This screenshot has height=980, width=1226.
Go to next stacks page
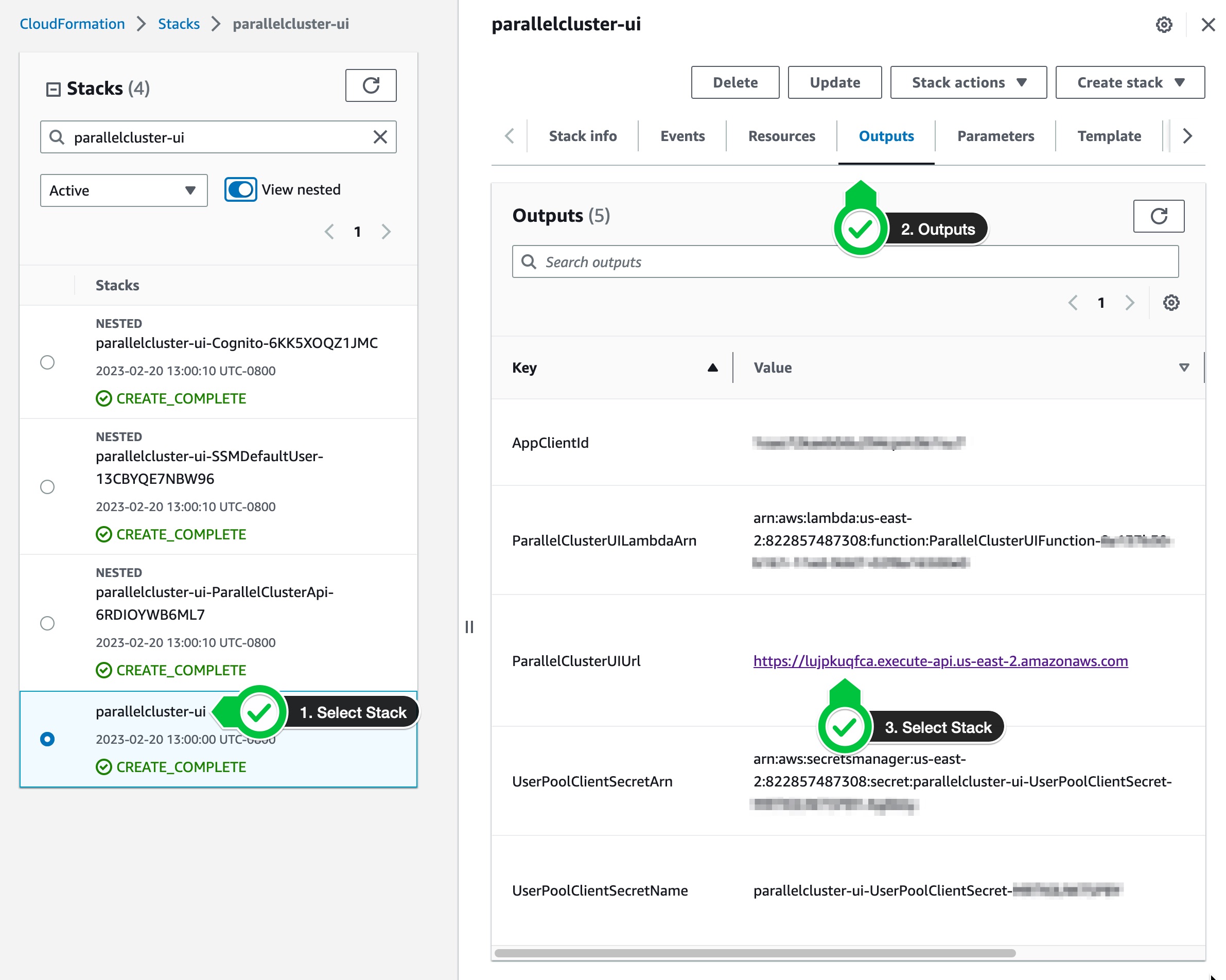386,232
